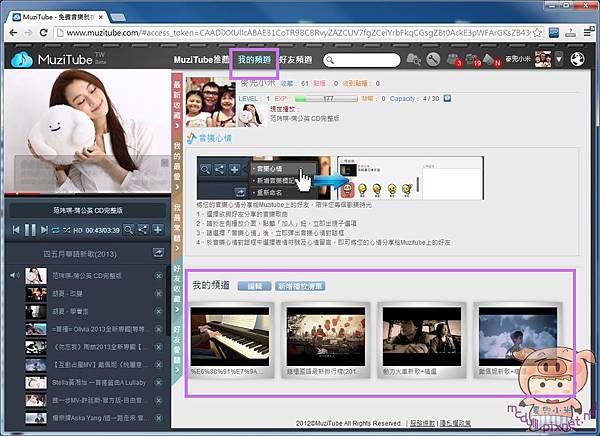Viewport: 600px width, 436px height.
Task: Open friend notifications with badge 3
Action: coord(454,60)
